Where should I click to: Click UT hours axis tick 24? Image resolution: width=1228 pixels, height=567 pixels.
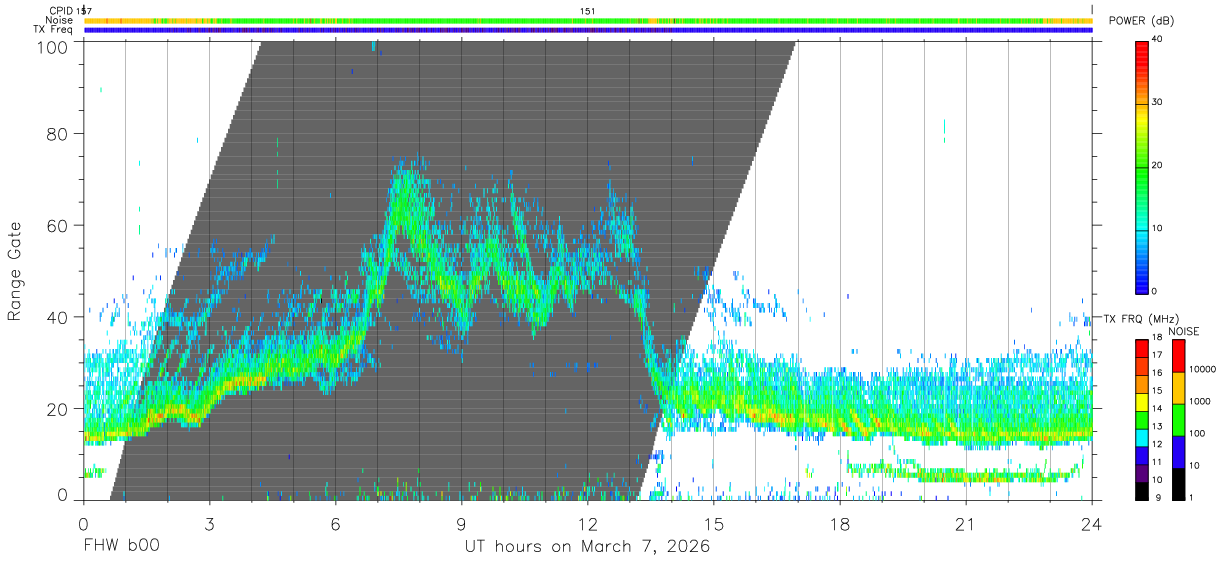pos(1092,523)
